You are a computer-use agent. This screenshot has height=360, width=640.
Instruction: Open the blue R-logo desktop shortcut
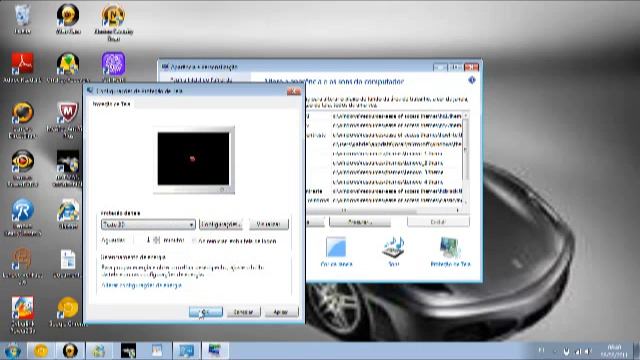point(22,217)
